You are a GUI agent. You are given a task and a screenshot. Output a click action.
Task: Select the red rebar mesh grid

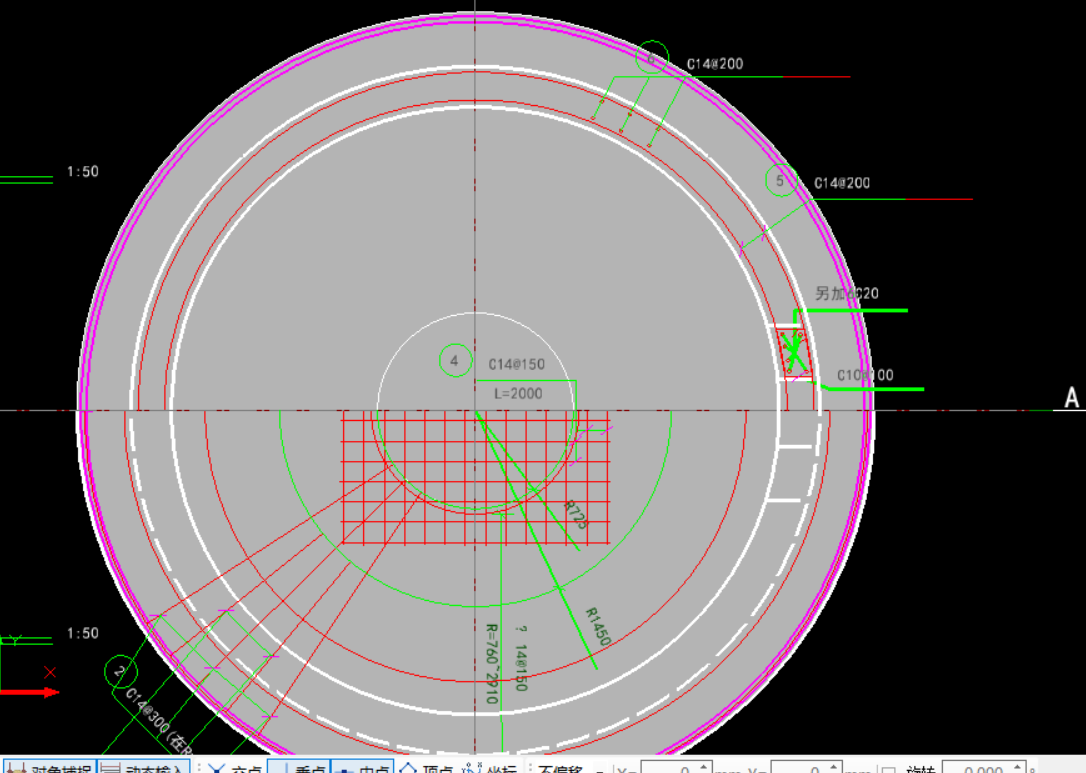tap(476, 477)
